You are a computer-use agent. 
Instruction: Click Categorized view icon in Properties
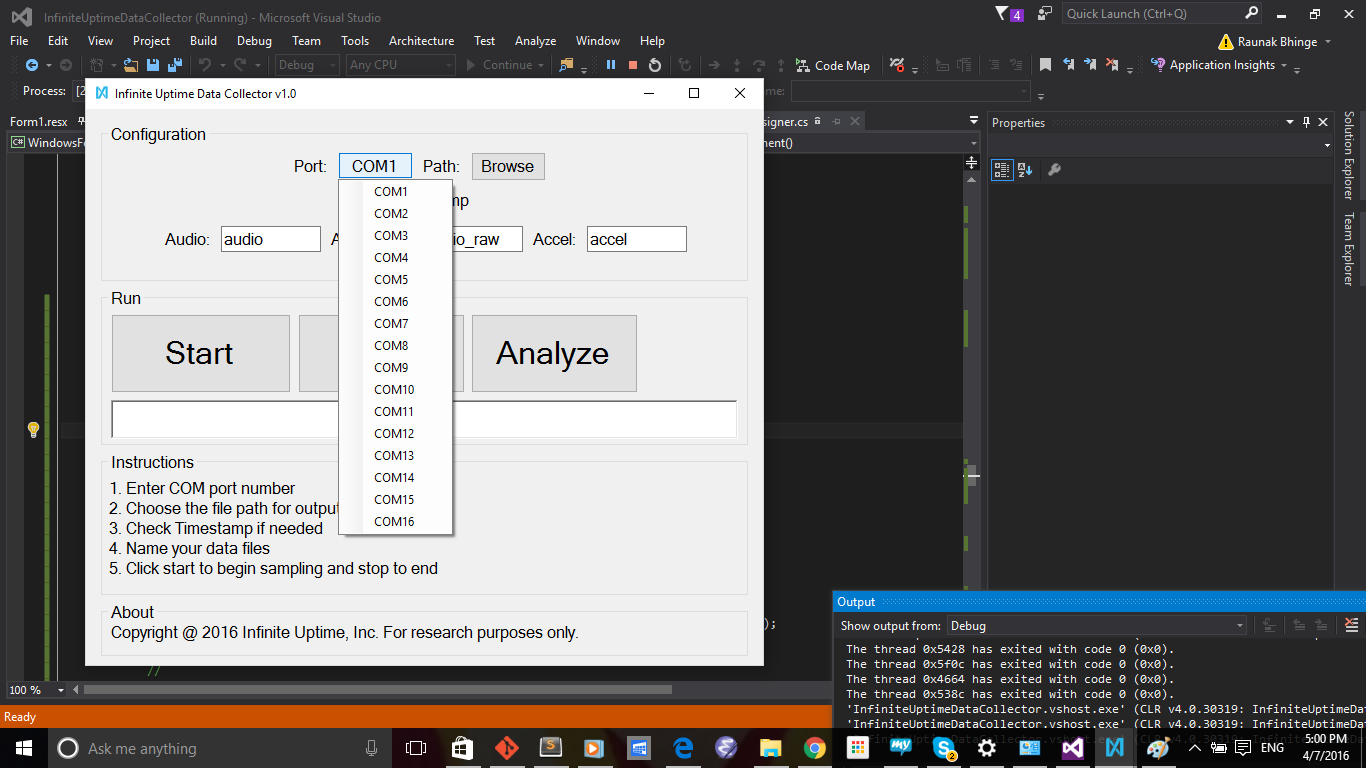pos(1002,170)
